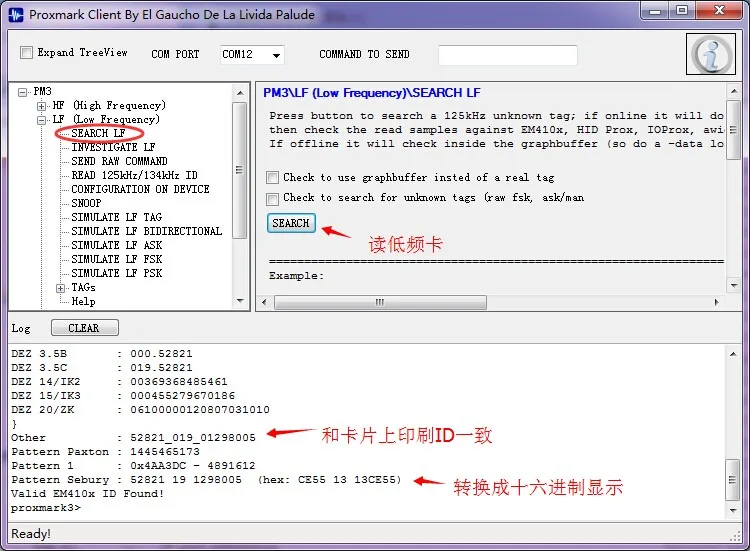750x551 pixels.
Task: Open the info icon button
Action: [x=711, y=54]
